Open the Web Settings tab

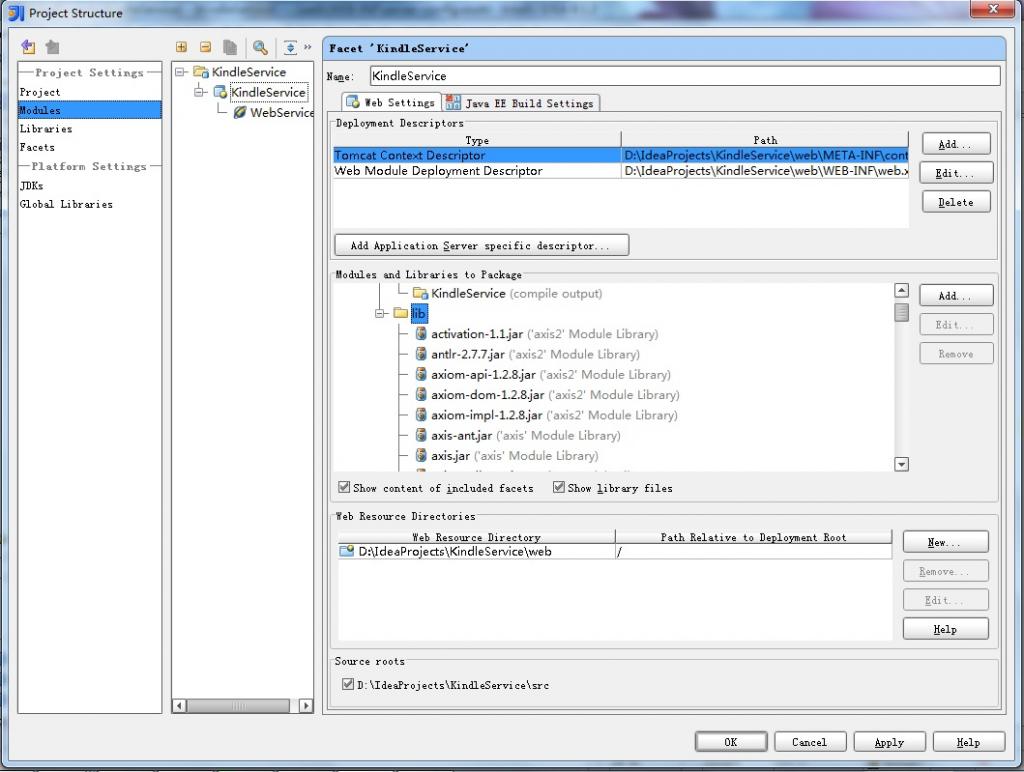point(391,103)
